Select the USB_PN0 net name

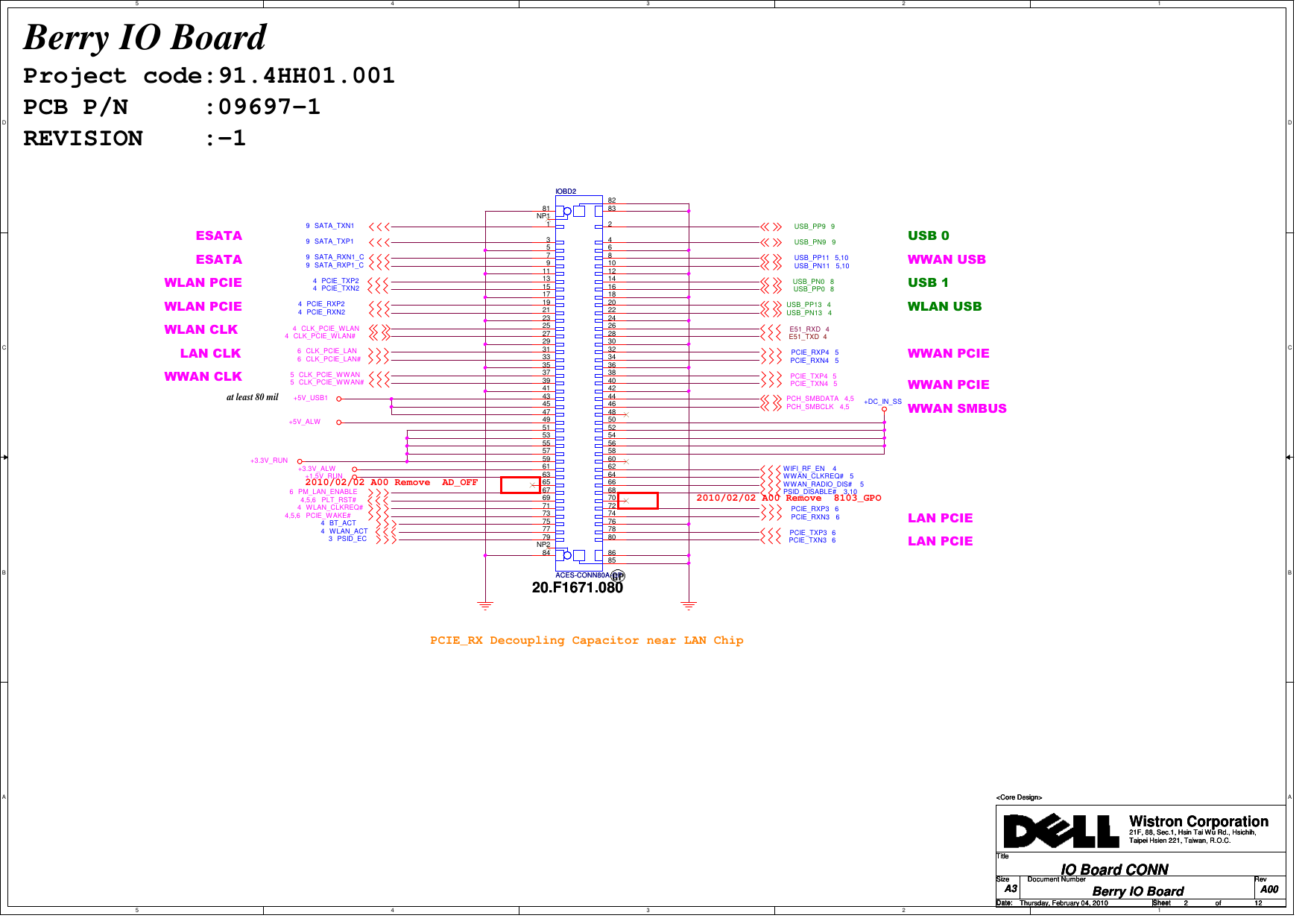coord(809,282)
